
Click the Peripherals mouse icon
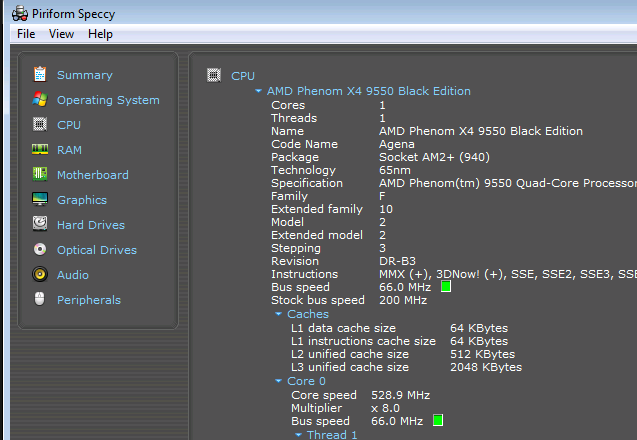point(39,299)
